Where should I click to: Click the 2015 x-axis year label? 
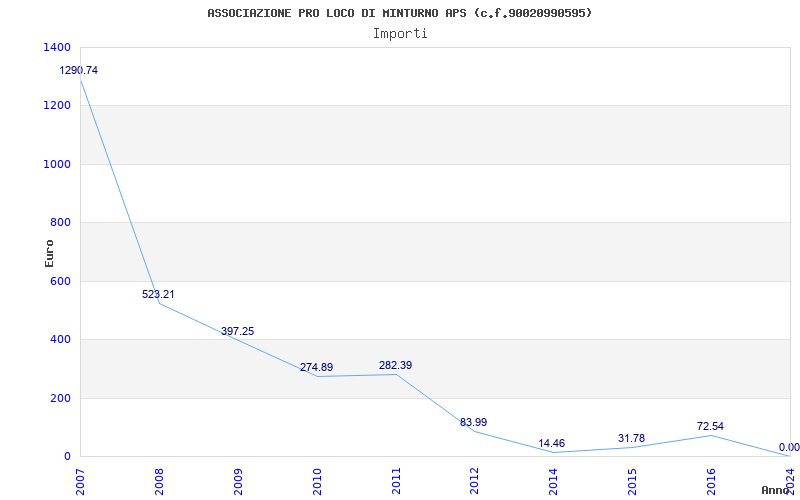[x=633, y=482]
